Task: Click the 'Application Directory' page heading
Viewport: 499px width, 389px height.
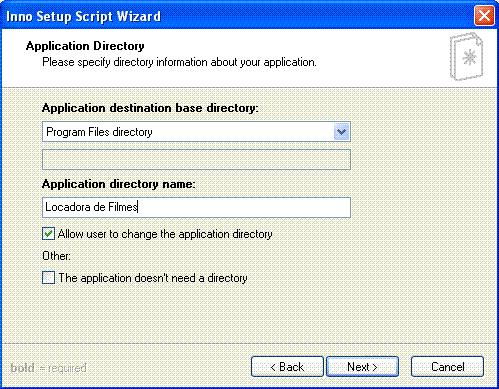Action: [85, 46]
